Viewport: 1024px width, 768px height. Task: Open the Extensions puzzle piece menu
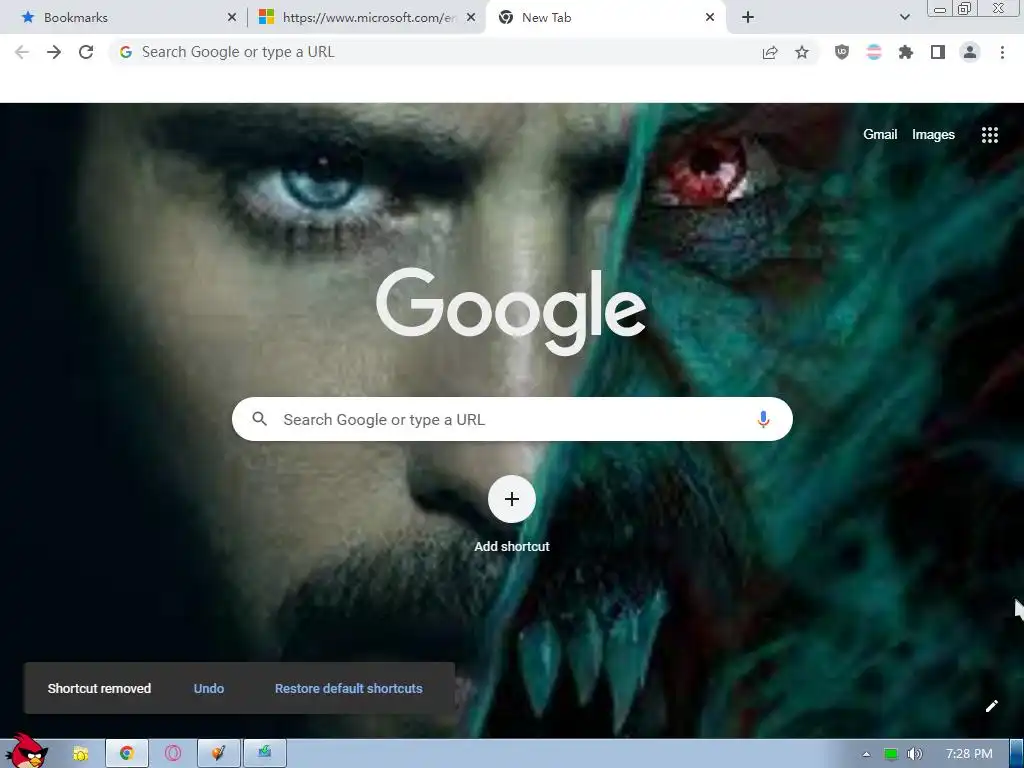(906, 52)
